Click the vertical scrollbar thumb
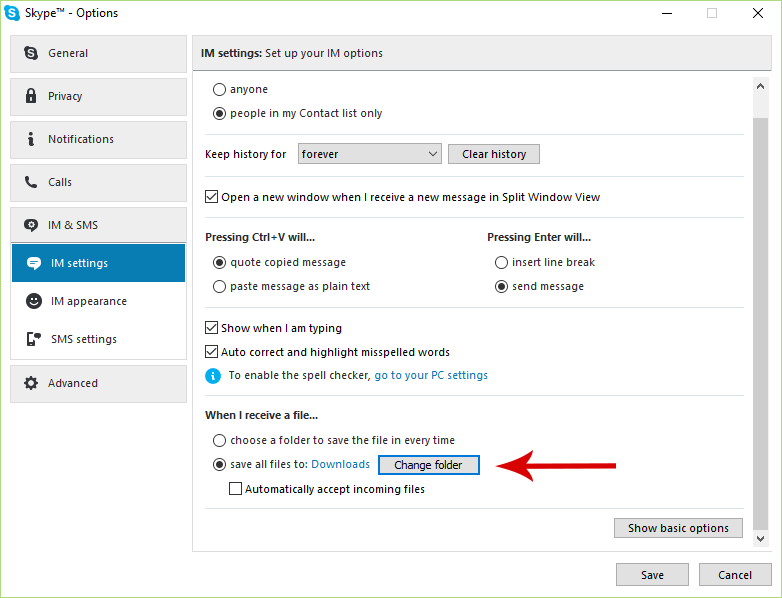Viewport: 782px width, 598px height. tap(761, 324)
